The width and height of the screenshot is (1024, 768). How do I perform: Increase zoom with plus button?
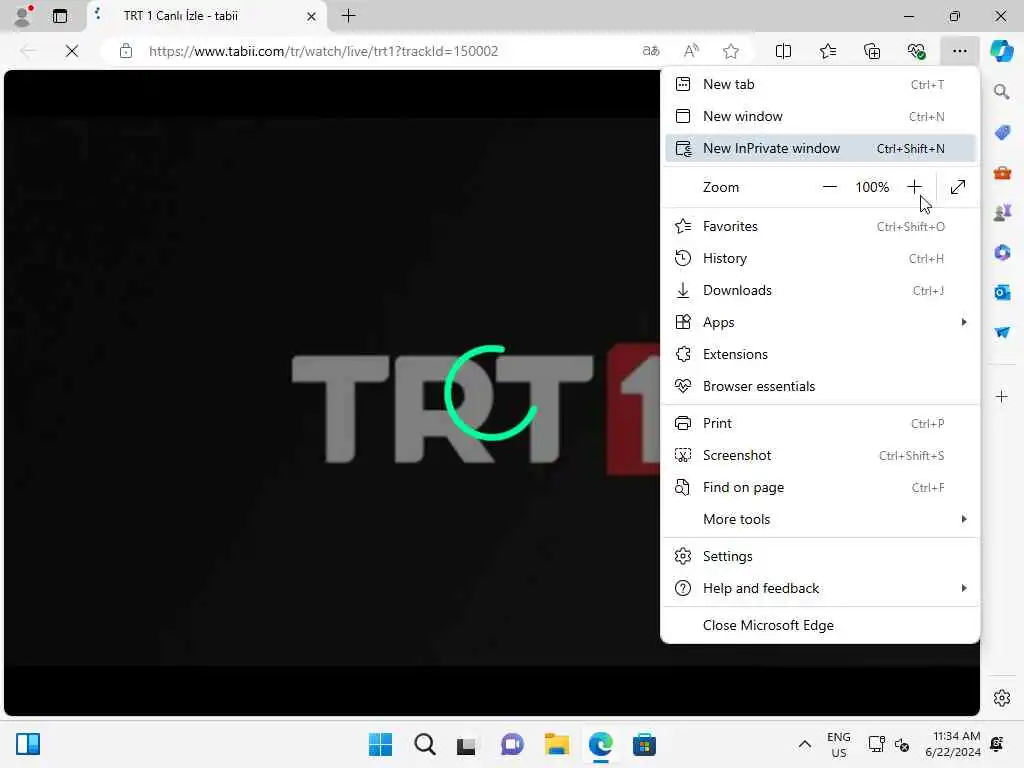coord(914,187)
